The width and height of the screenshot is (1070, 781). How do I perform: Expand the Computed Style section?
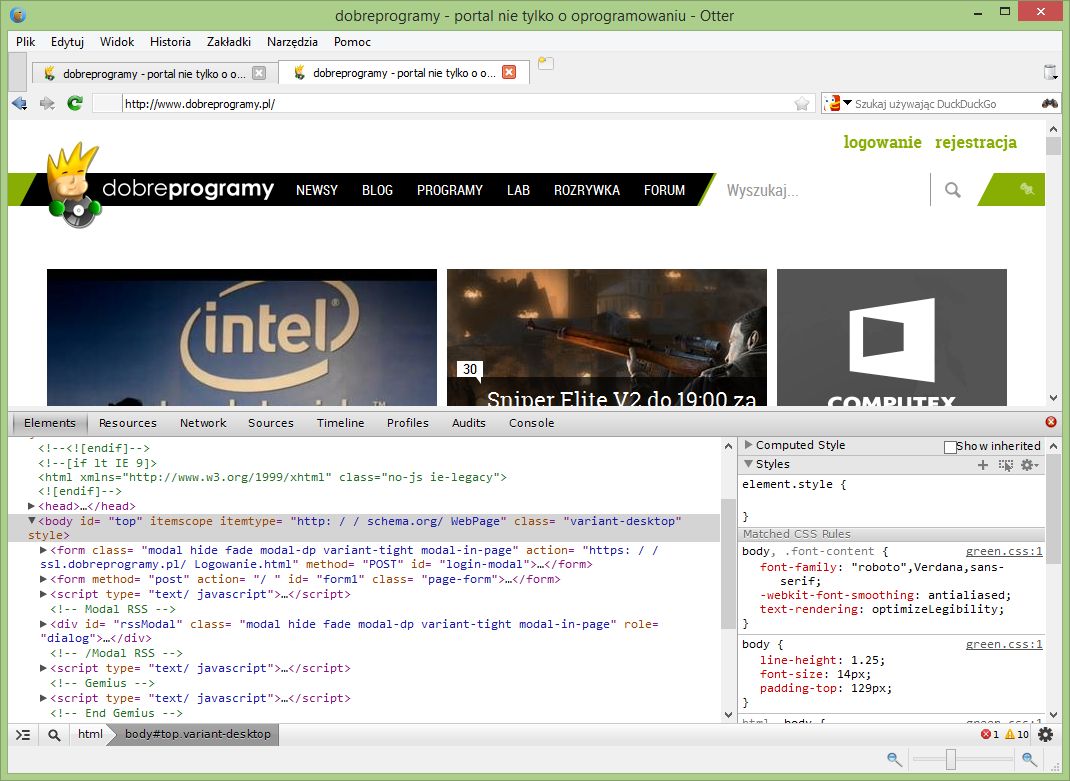coord(748,445)
